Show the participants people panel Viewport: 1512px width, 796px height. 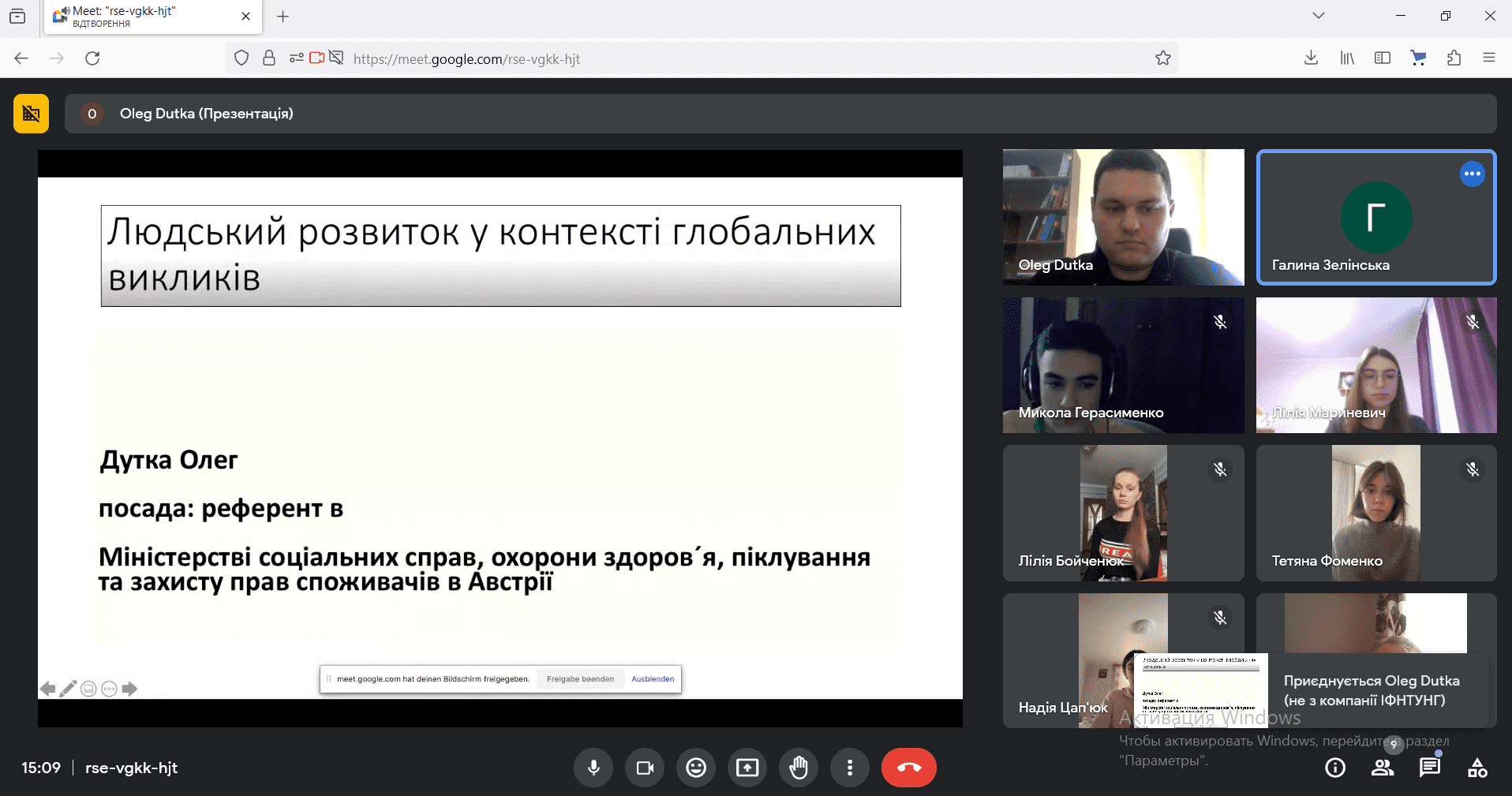point(1383,768)
